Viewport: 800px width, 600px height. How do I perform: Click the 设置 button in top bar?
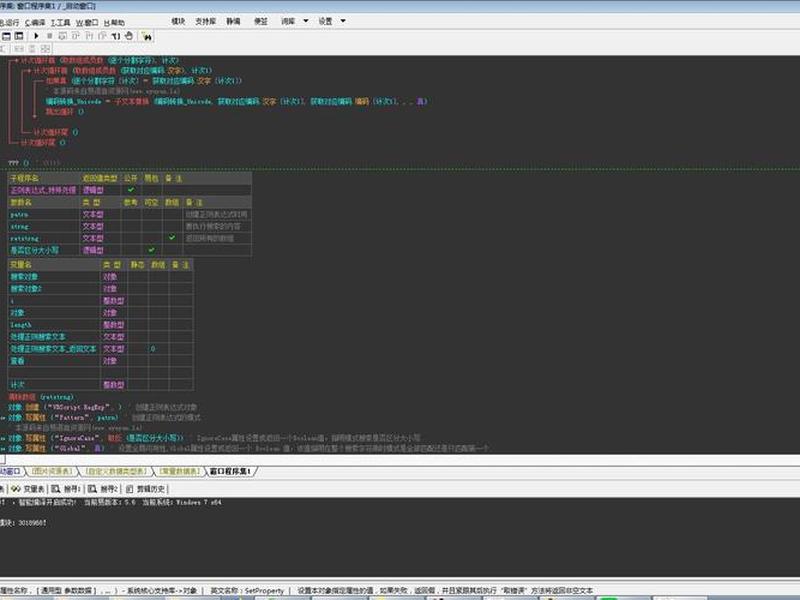326,21
